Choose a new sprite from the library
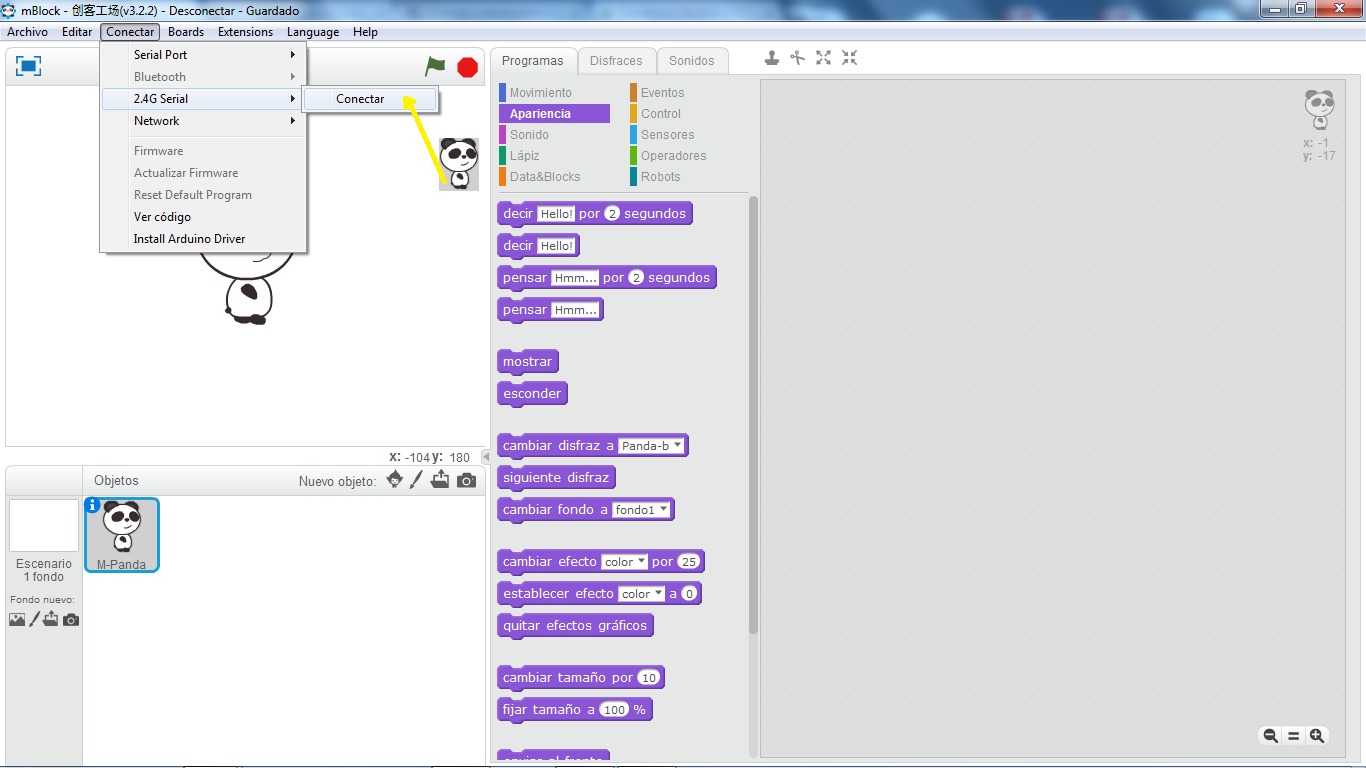The height and width of the screenshot is (768, 1366). click(395, 480)
